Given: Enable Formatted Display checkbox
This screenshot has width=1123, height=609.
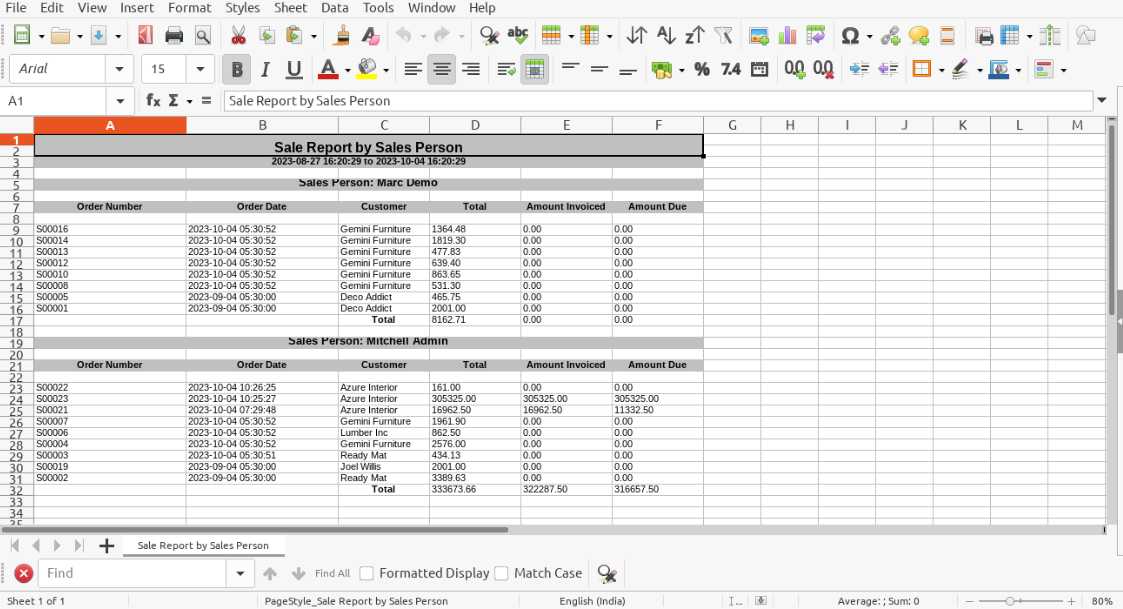Looking at the screenshot, I should click(x=367, y=573).
